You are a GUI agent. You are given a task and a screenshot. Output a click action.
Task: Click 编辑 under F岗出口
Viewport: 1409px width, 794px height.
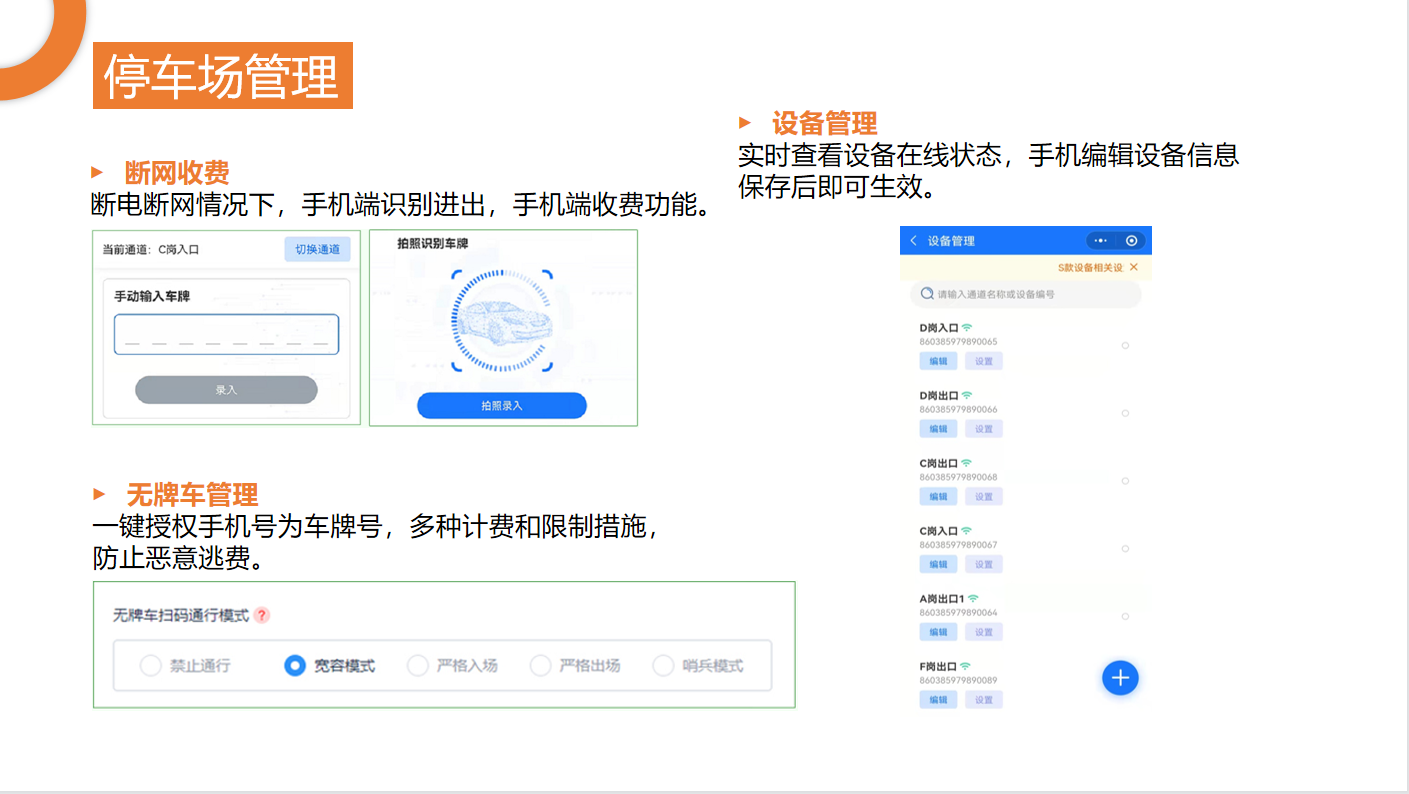[x=938, y=700]
